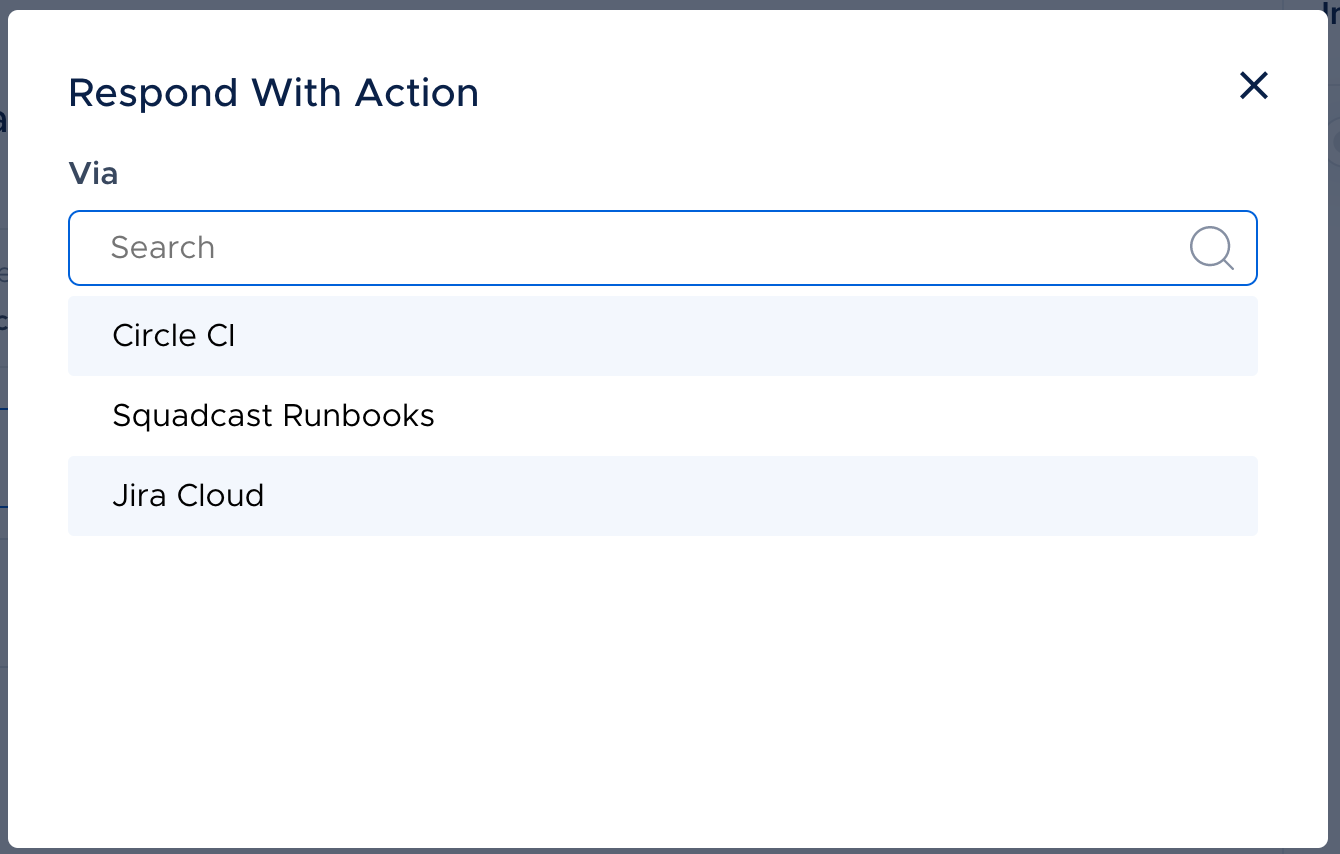Image resolution: width=1340 pixels, height=854 pixels.
Task: Close the Respond With Action dialog
Action: [1253, 86]
